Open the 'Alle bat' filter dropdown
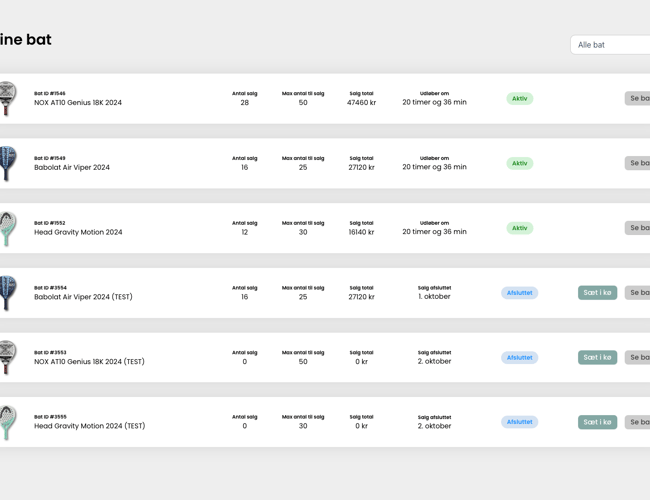 coord(610,45)
